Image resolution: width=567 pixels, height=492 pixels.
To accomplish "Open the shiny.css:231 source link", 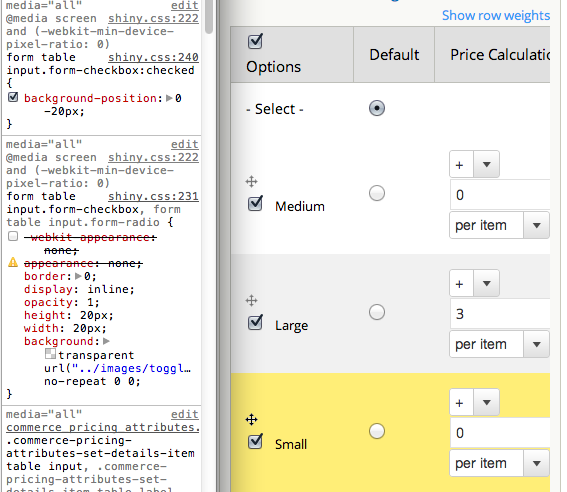I will tap(153, 196).
